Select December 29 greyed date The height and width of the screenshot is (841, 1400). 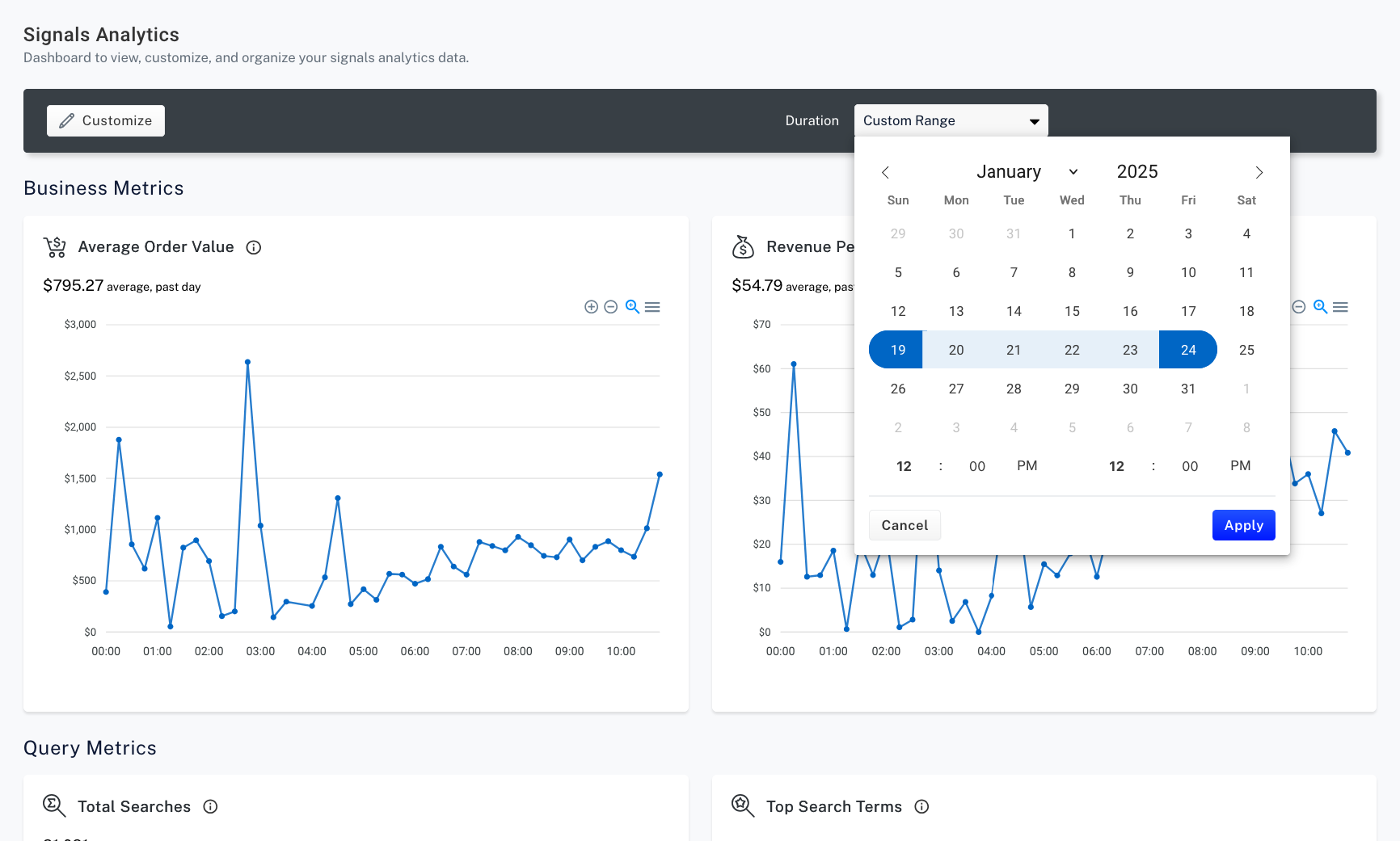898,233
